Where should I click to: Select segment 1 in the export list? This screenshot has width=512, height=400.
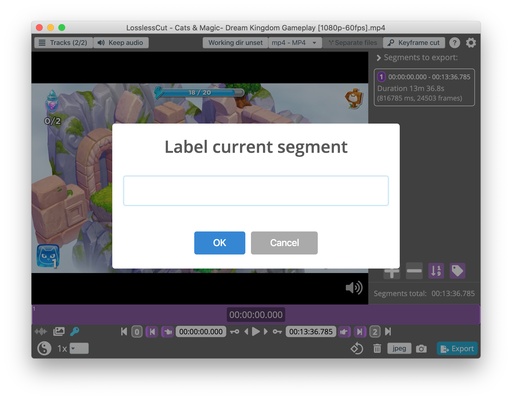coord(424,87)
